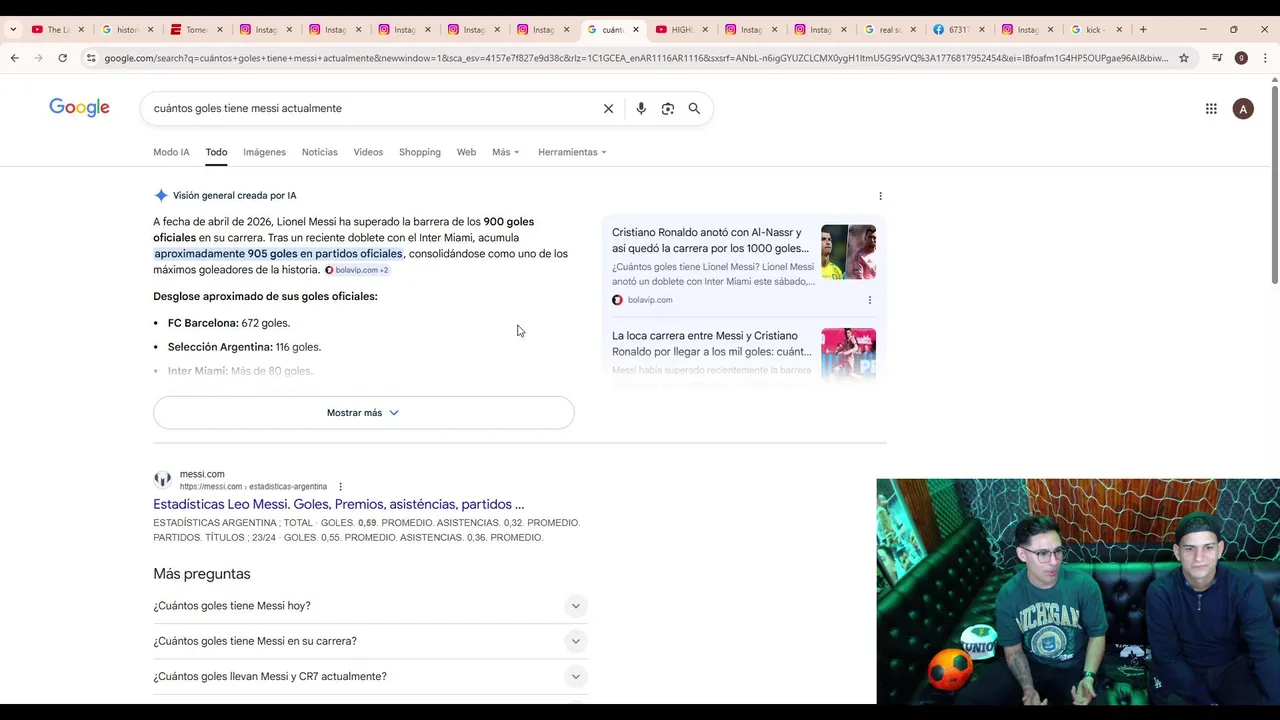1280x720 pixels.
Task: Open the tab search dropdown arrow
Action: click(12, 29)
